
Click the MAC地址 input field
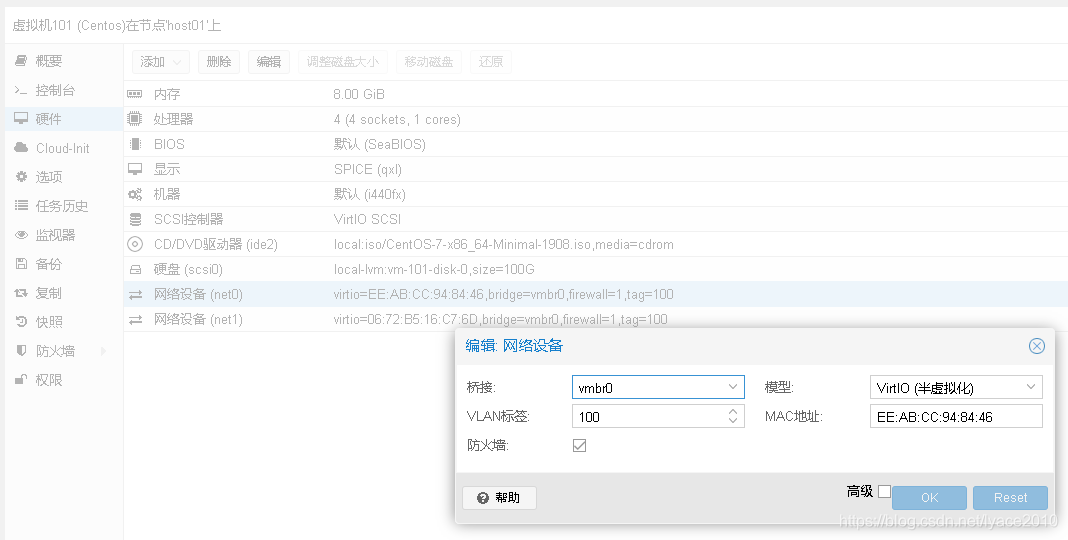click(956, 416)
